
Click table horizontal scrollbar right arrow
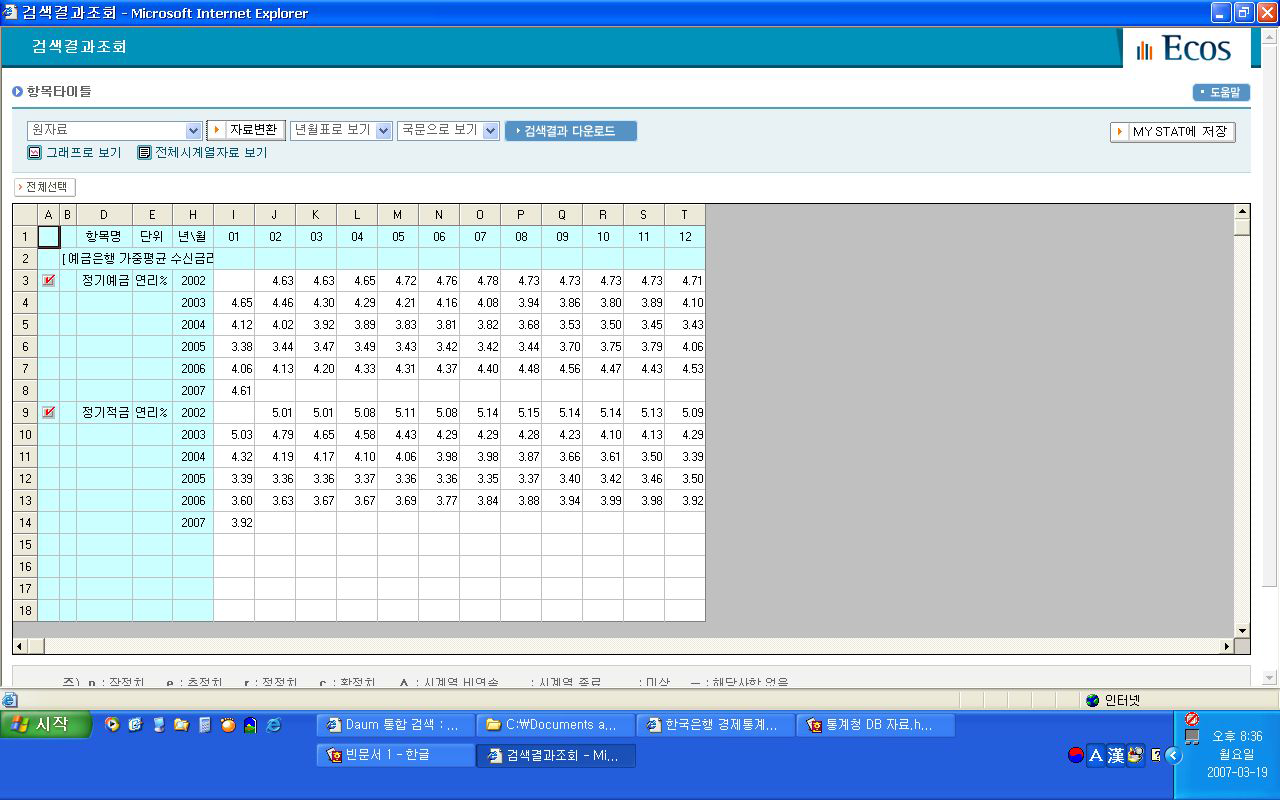tap(1227, 647)
